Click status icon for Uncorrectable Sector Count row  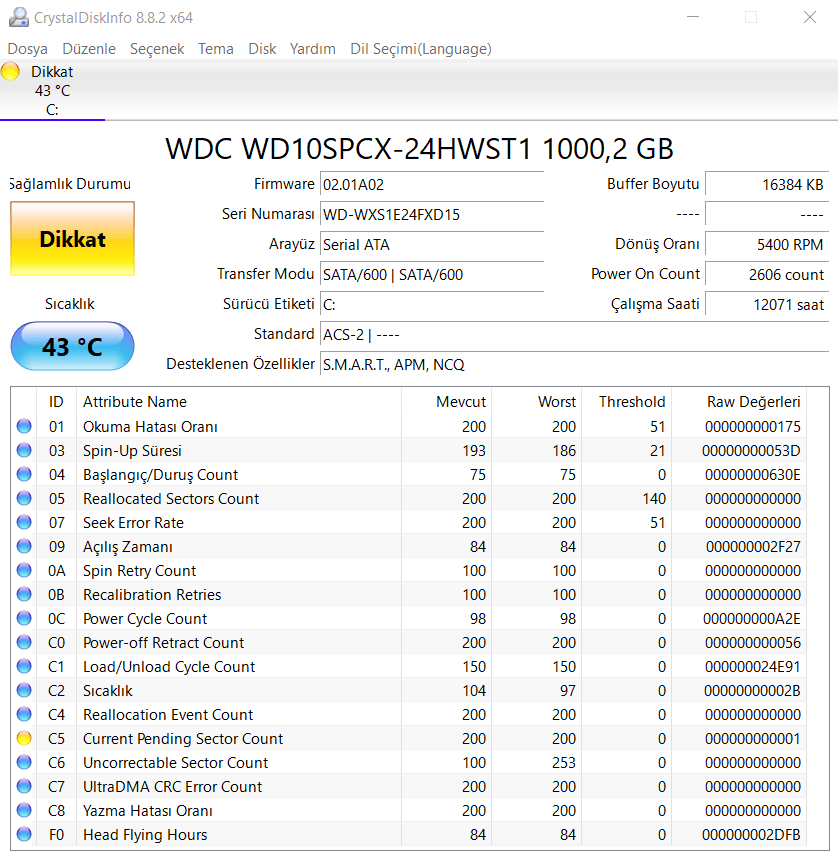pyautogui.click(x=24, y=762)
